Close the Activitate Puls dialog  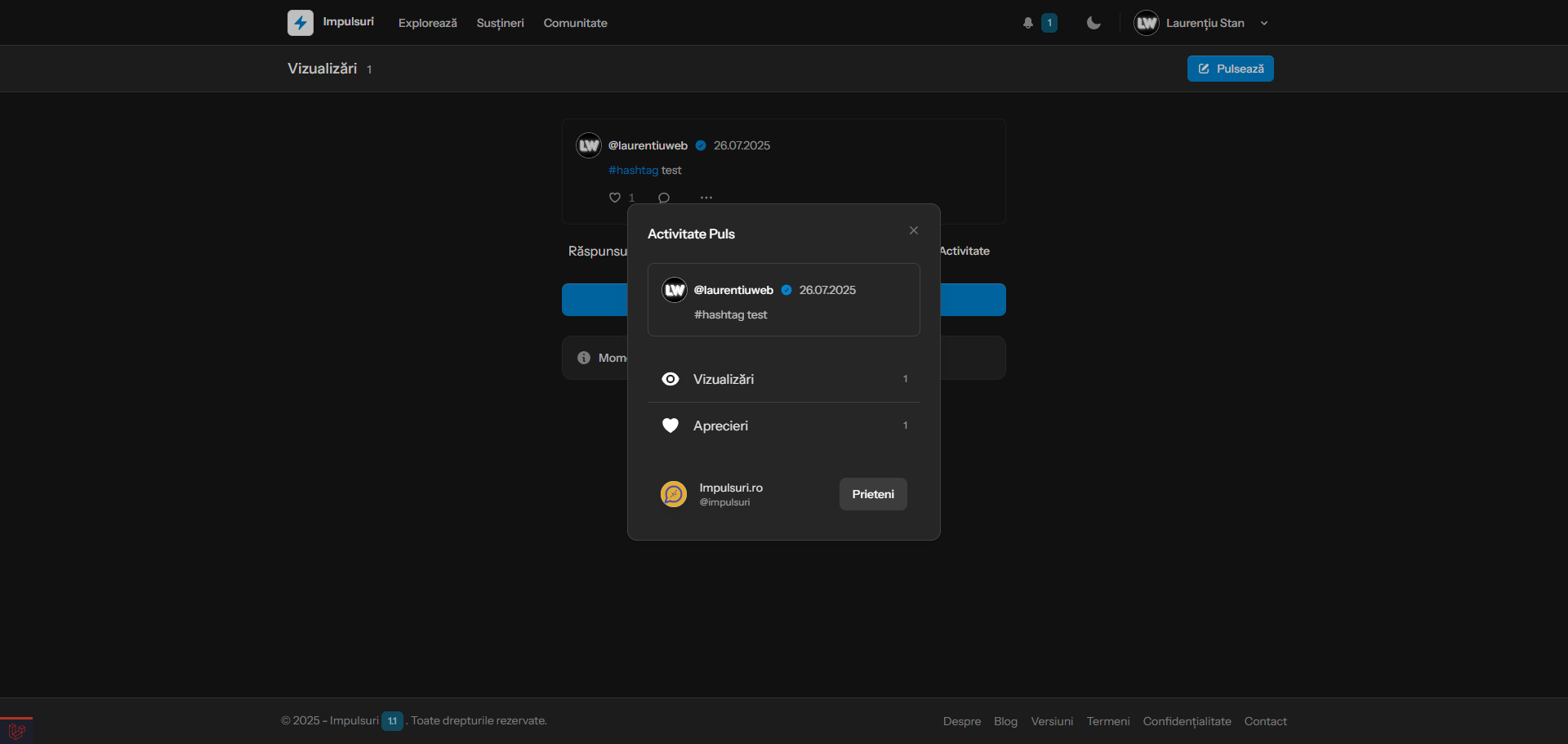914,230
